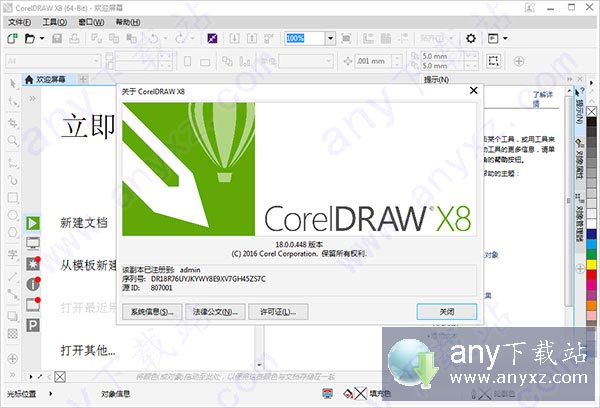This screenshot has width=600, height=408.
Task: Click the nudge distance .001 mm field
Action: point(373,61)
